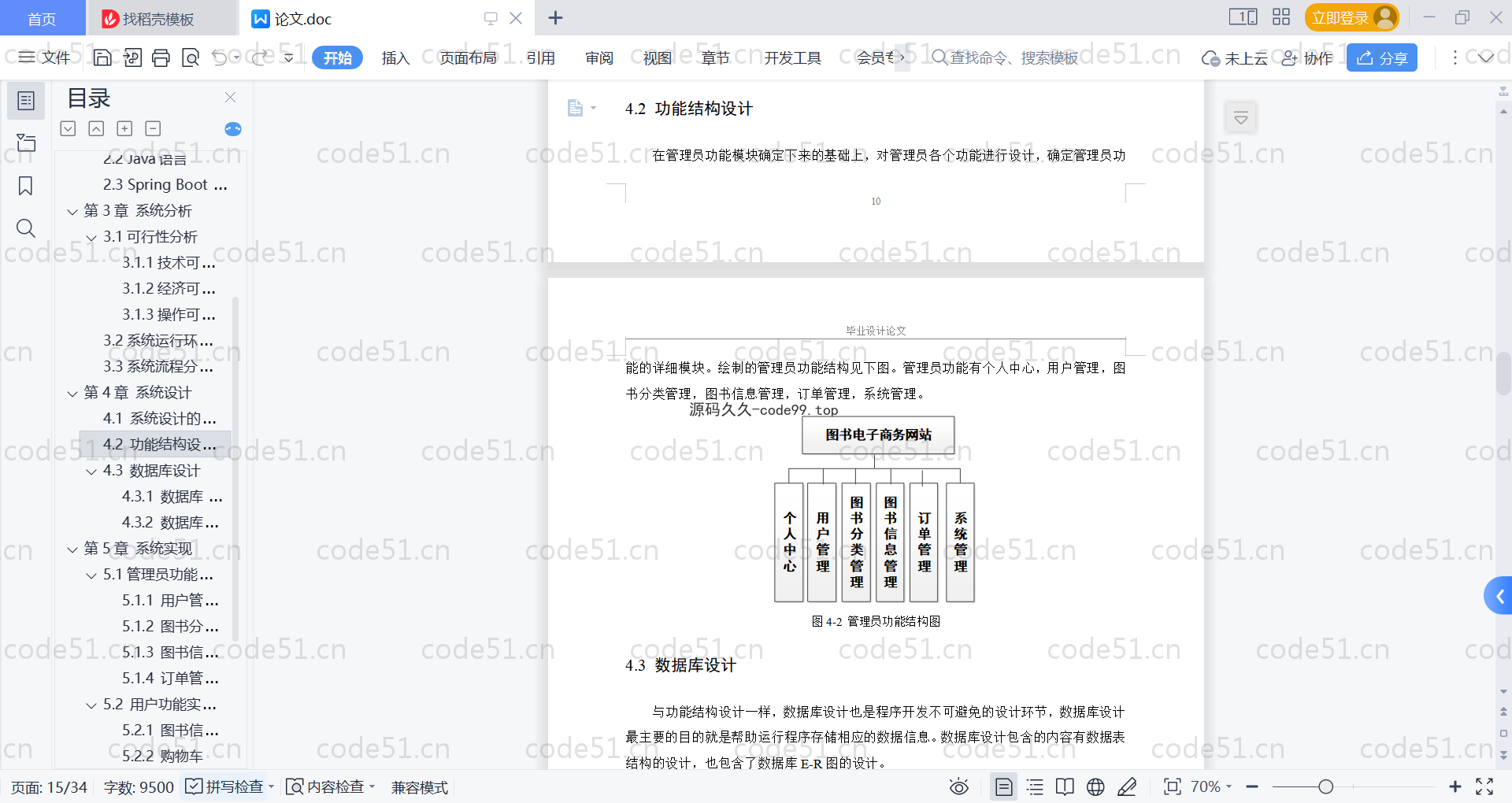Close the 目录 outline panel
Image resolution: width=1512 pixels, height=803 pixels.
tap(230, 98)
